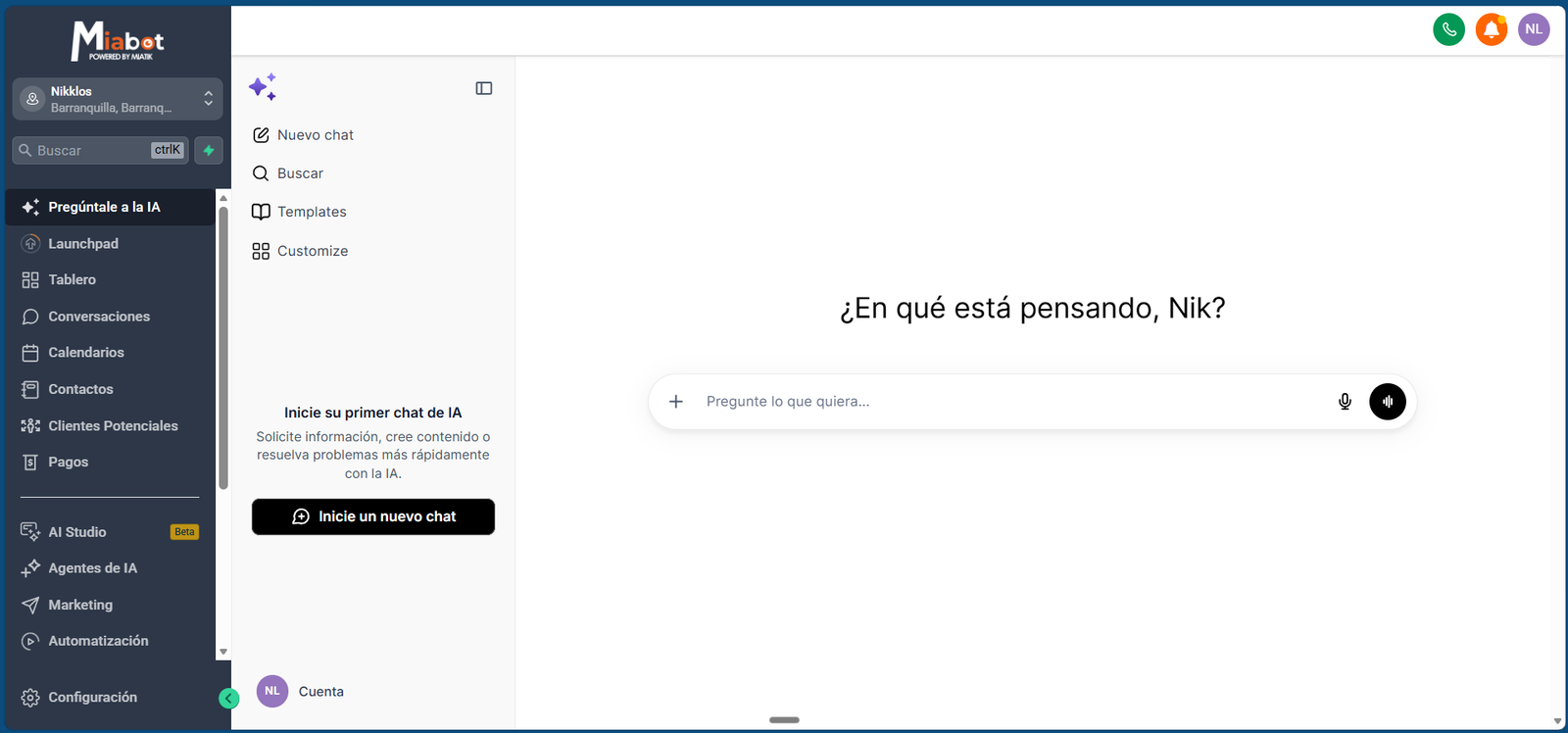This screenshot has height=733, width=1568.
Task: Click the sidebar scrollbar up arrow
Action: [223, 198]
